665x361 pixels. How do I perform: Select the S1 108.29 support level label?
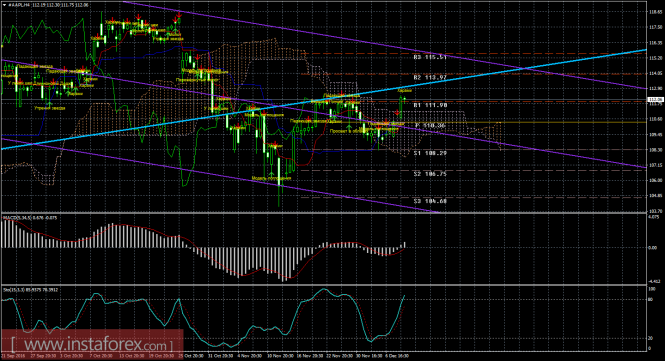pyautogui.click(x=430, y=153)
